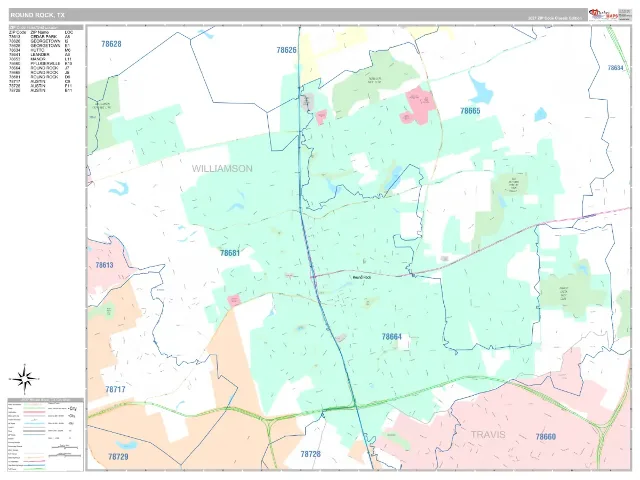Image resolution: width=640 pixels, height=480 pixels.
Task: Select the MANOR row in ZIP index
Action: [x=40, y=59]
